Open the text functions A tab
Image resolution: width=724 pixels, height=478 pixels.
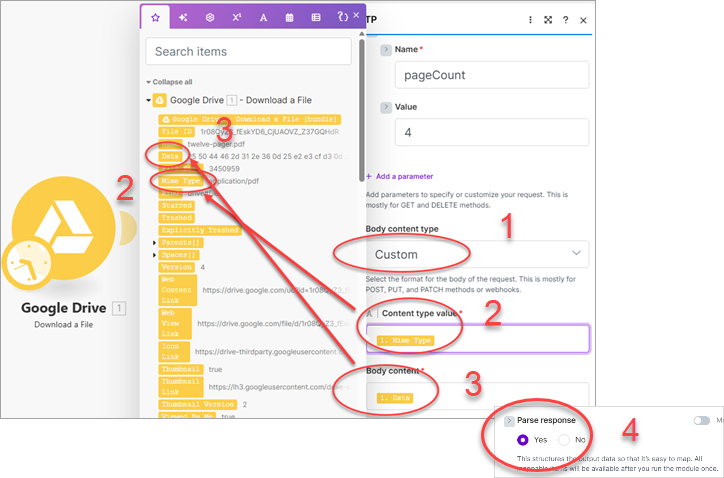pos(263,17)
